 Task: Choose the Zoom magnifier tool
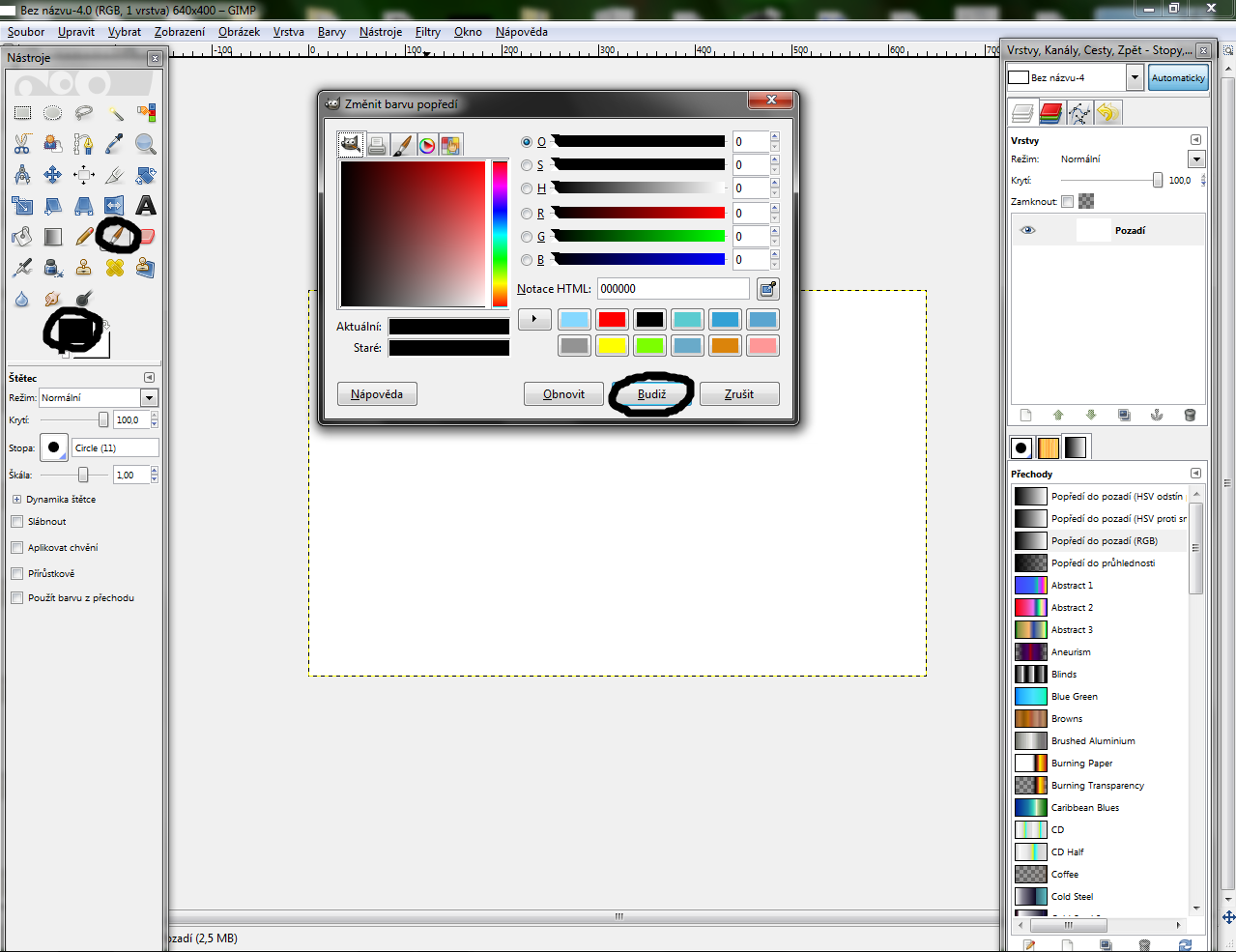tap(146, 144)
